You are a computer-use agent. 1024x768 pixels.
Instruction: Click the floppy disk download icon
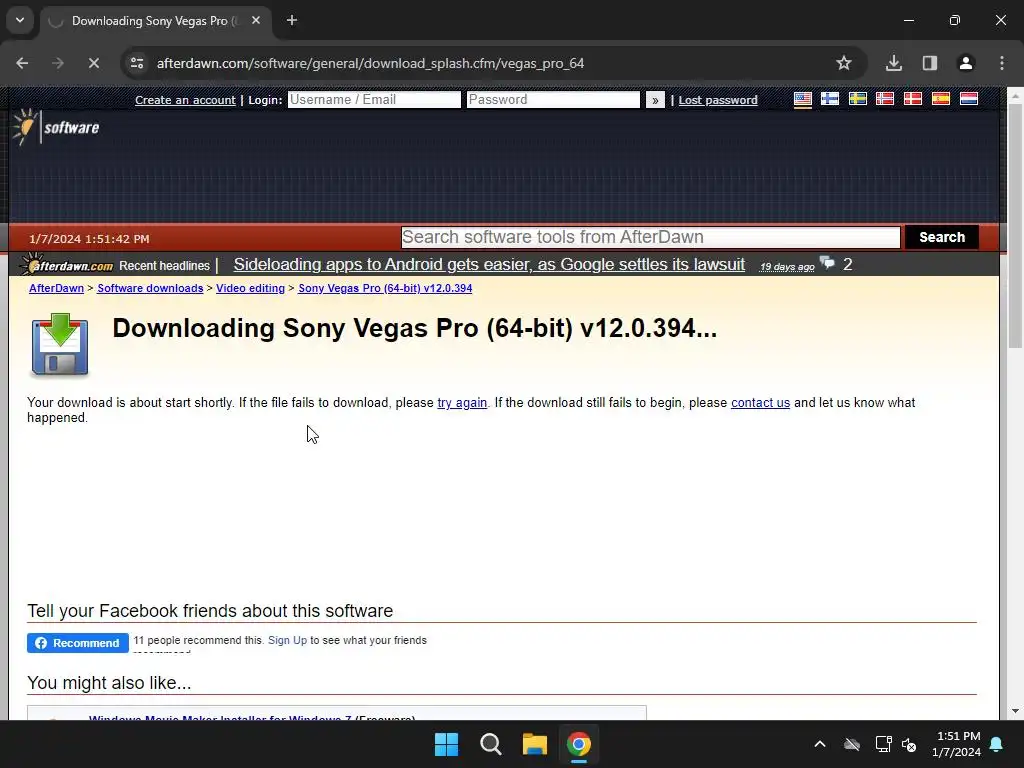click(x=59, y=344)
